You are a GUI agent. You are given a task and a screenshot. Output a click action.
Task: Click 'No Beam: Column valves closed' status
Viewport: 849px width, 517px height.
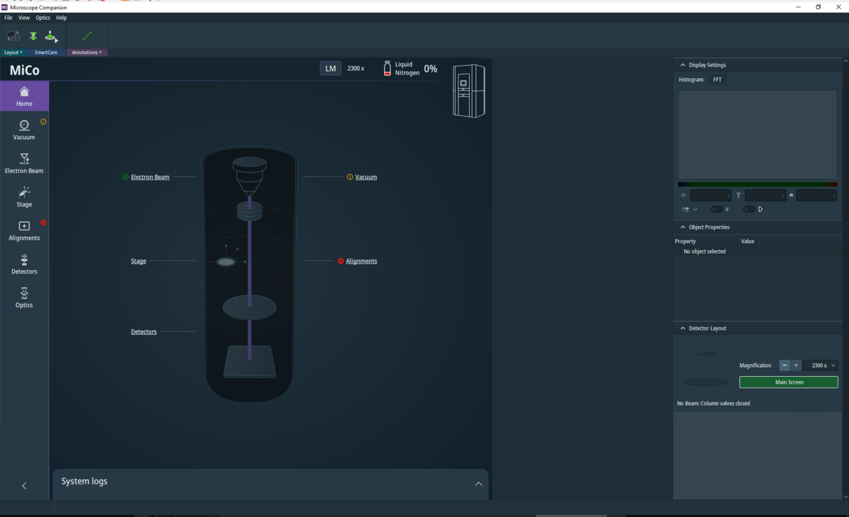[713, 403]
